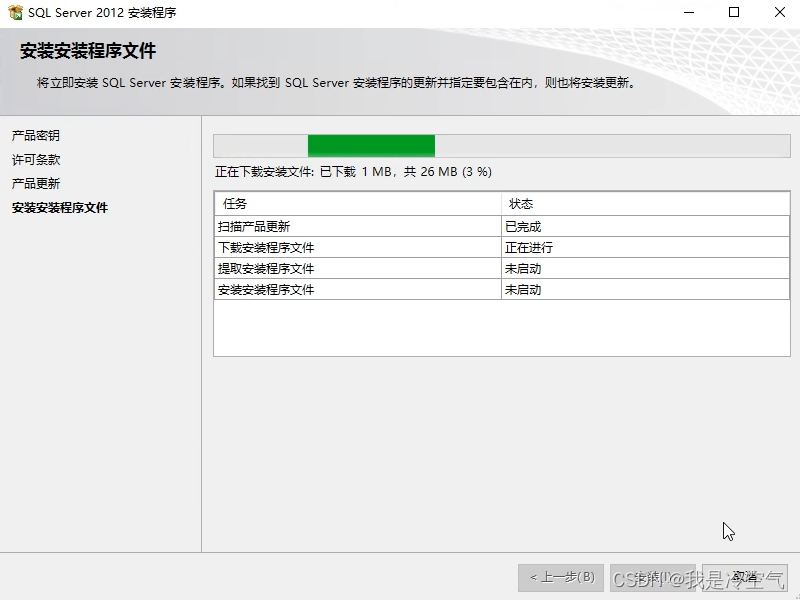Select the 产品密钥 step in sidebar
The image size is (800, 600).
[x=36, y=136]
